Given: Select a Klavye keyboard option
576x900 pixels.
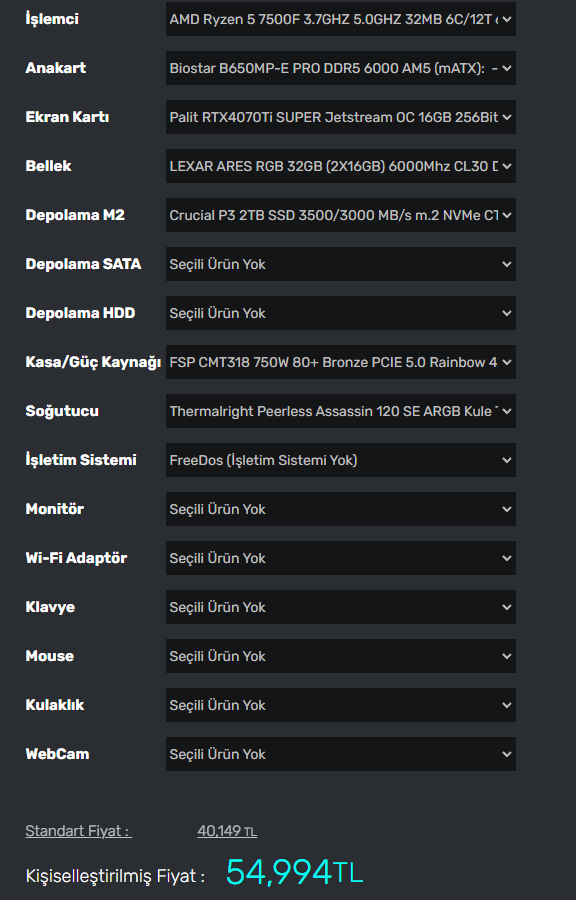Looking at the screenshot, I should tap(341, 607).
